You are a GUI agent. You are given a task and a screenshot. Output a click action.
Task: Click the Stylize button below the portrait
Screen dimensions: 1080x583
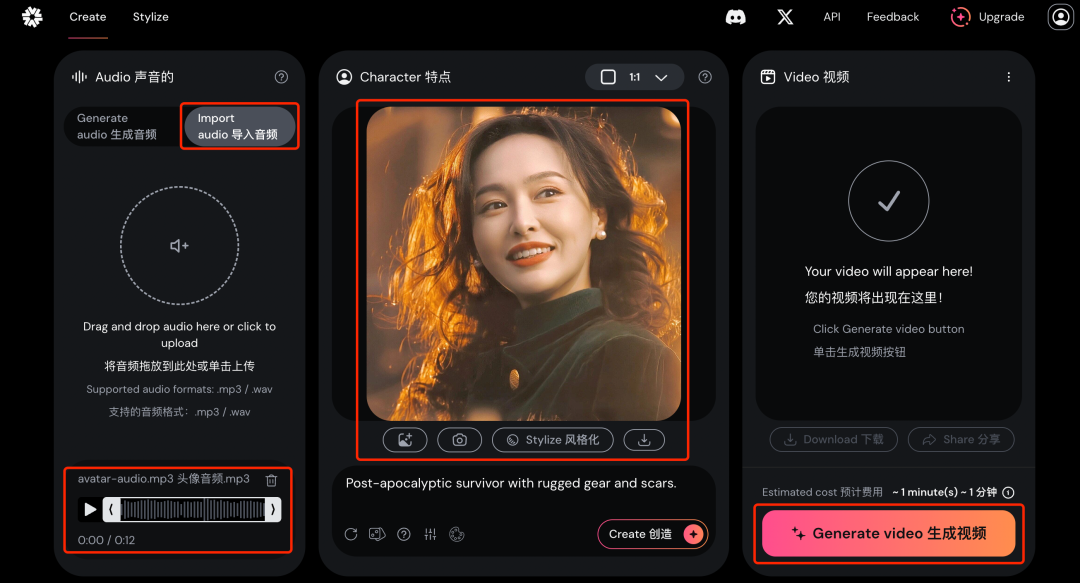click(552, 440)
